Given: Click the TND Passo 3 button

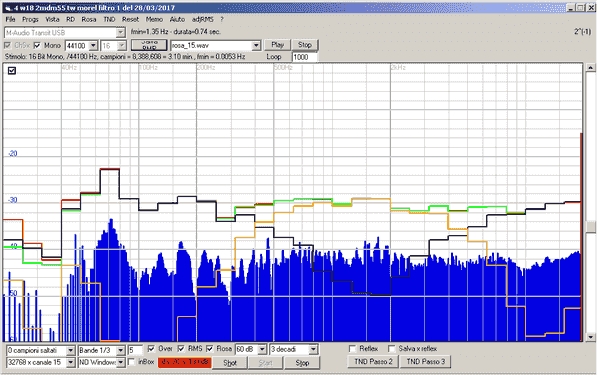Looking at the screenshot, I should point(426,362).
